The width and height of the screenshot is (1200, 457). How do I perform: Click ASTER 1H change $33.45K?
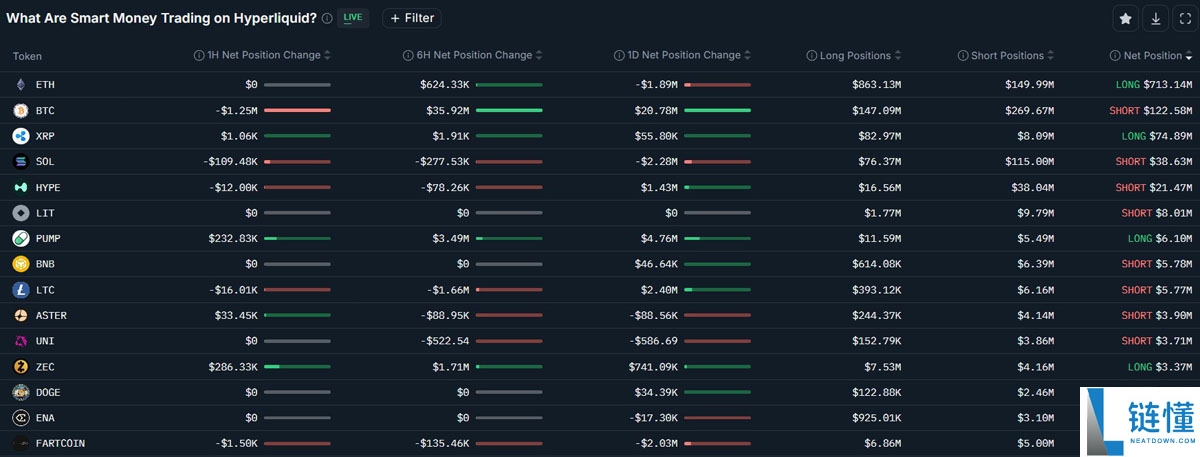[236, 315]
